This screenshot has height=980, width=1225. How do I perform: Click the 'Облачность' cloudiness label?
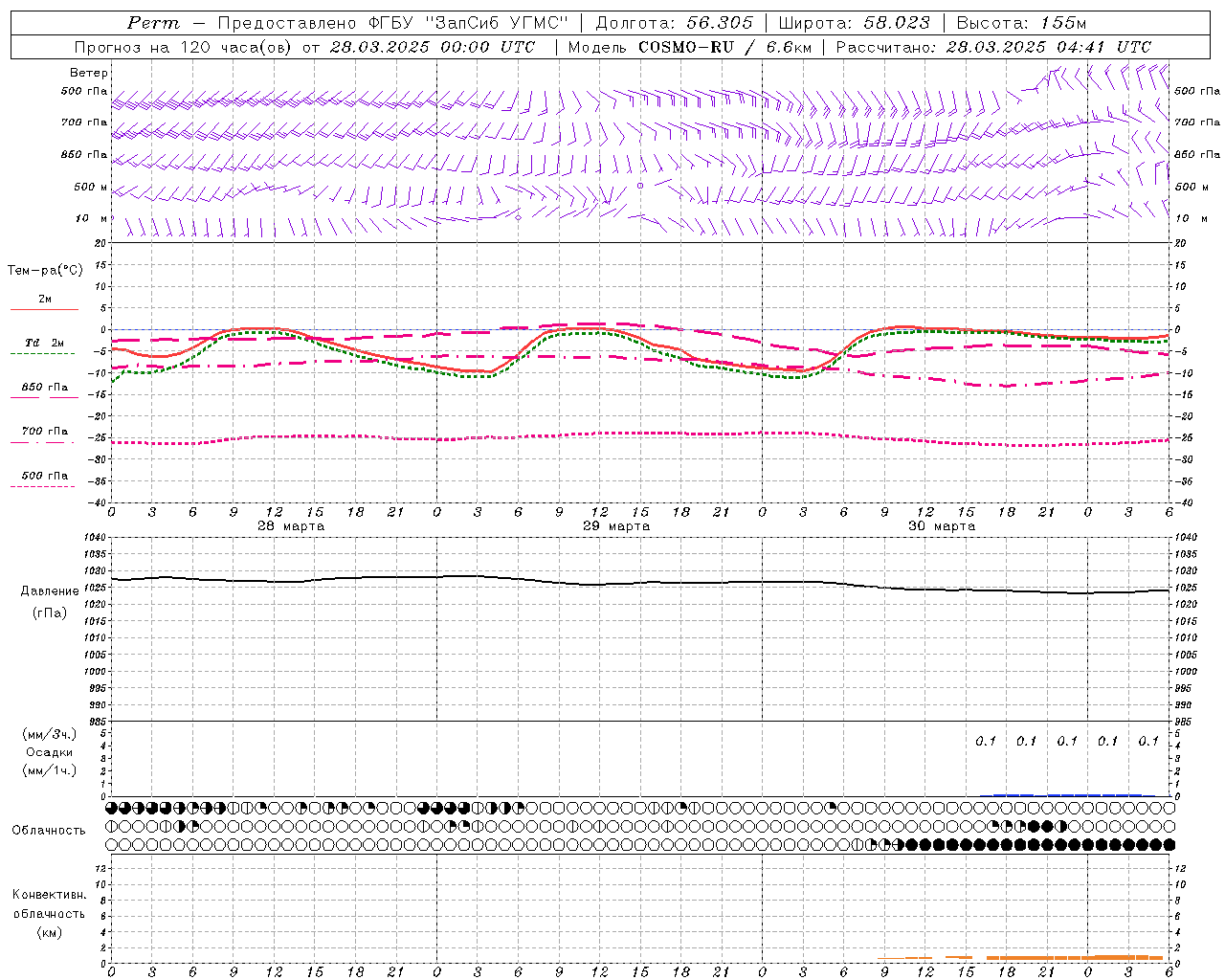tap(49, 831)
